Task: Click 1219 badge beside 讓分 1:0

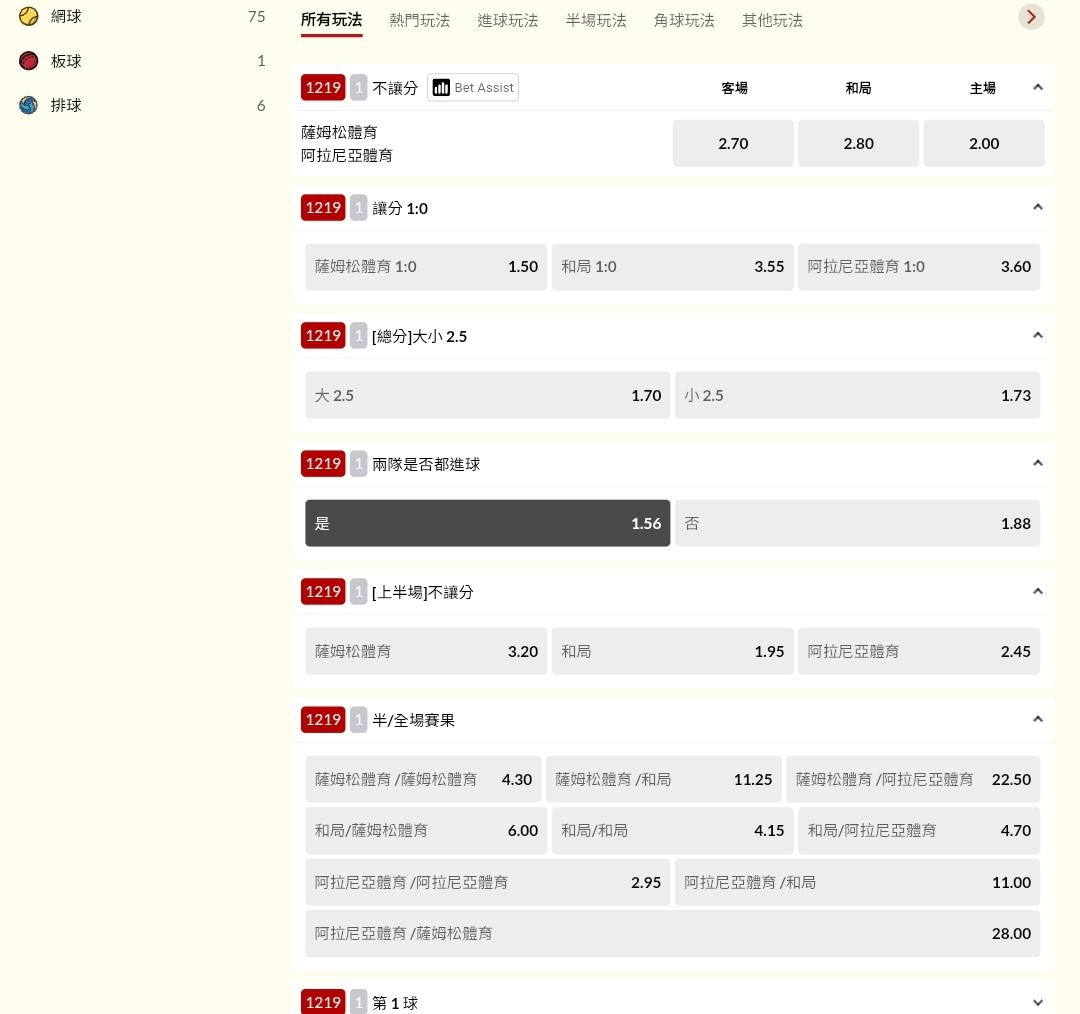Action: point(323,208)
